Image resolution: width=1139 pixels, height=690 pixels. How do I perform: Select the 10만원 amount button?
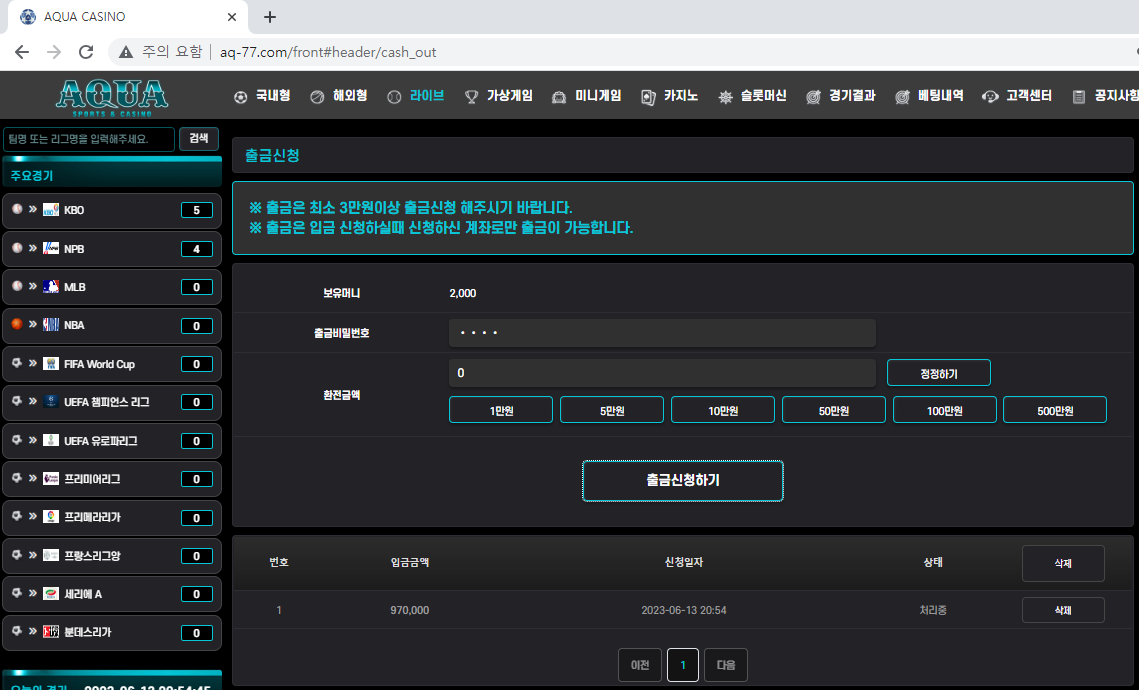pyautogui.click(x=723, y=410)
